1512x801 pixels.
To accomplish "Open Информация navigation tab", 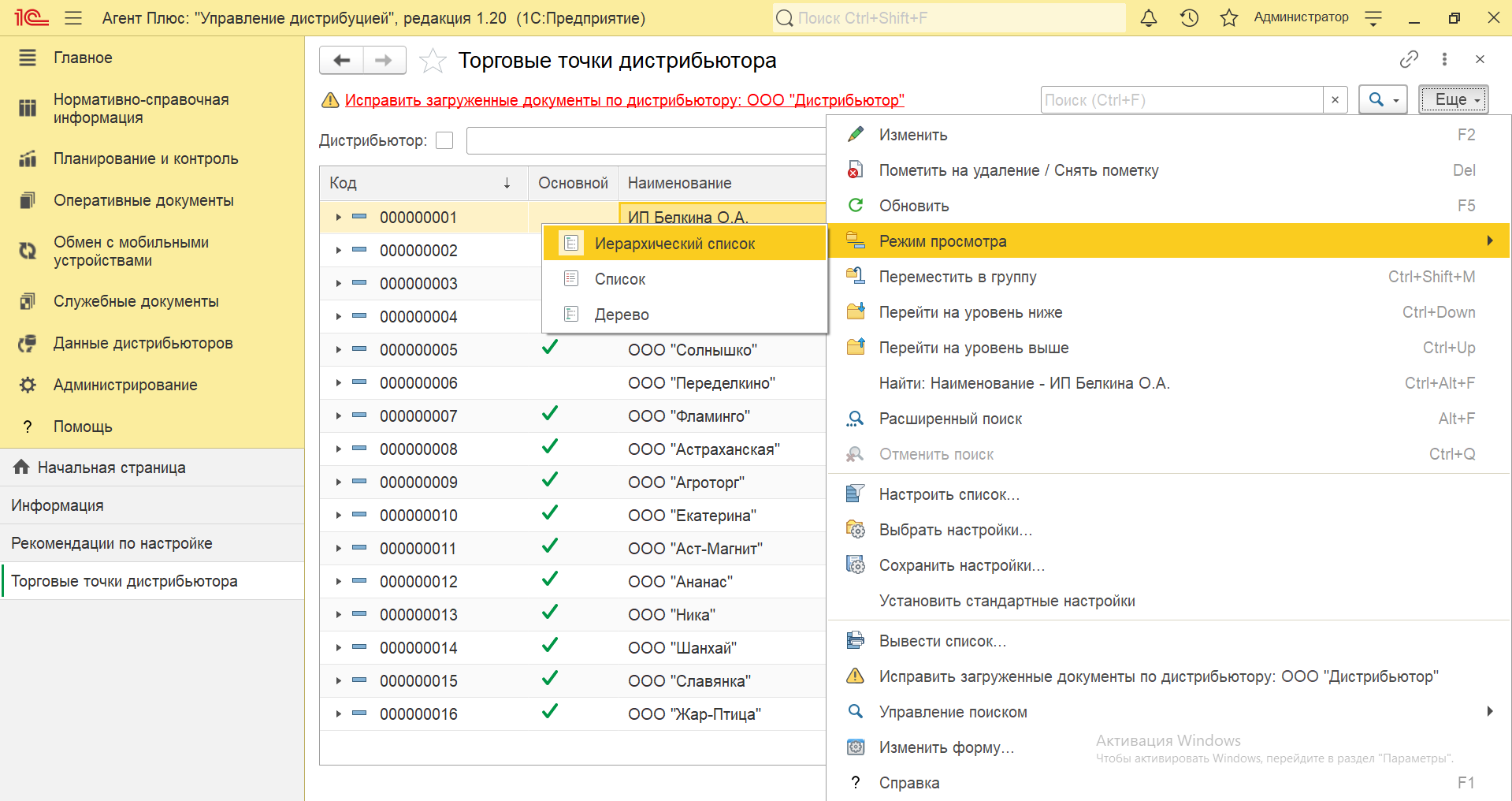I will [x=152, y=505].
